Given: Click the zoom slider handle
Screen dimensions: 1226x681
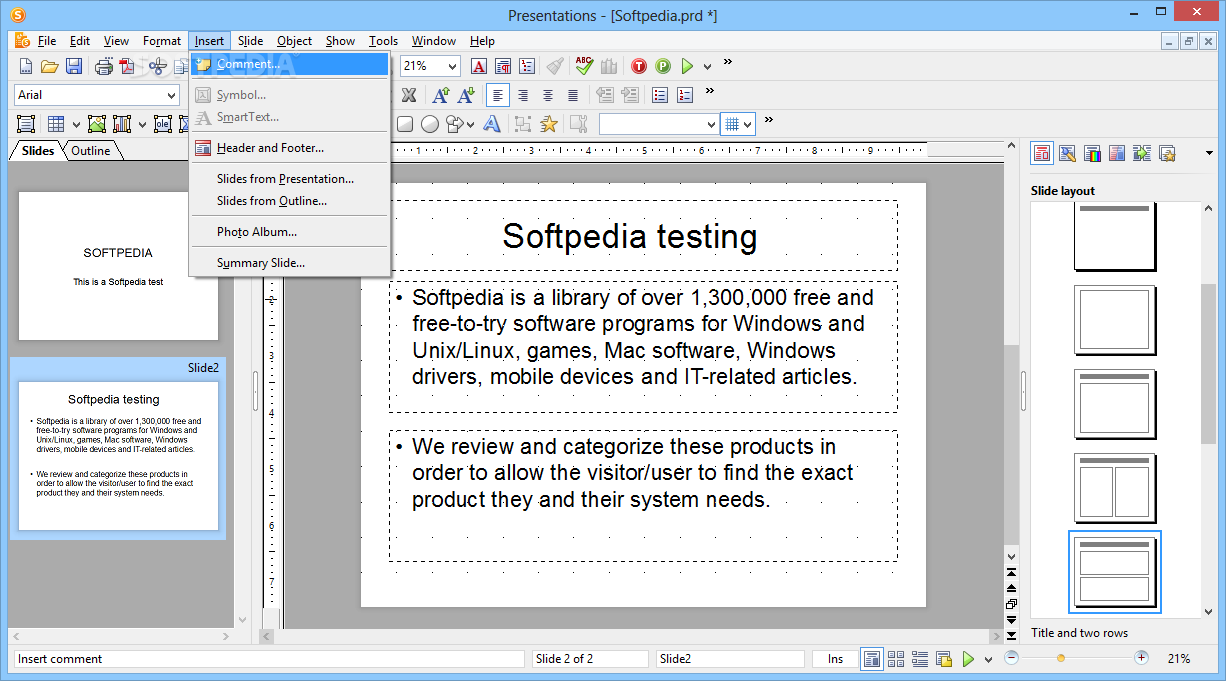Looking at the screenshot, I should pos(1061,658).
